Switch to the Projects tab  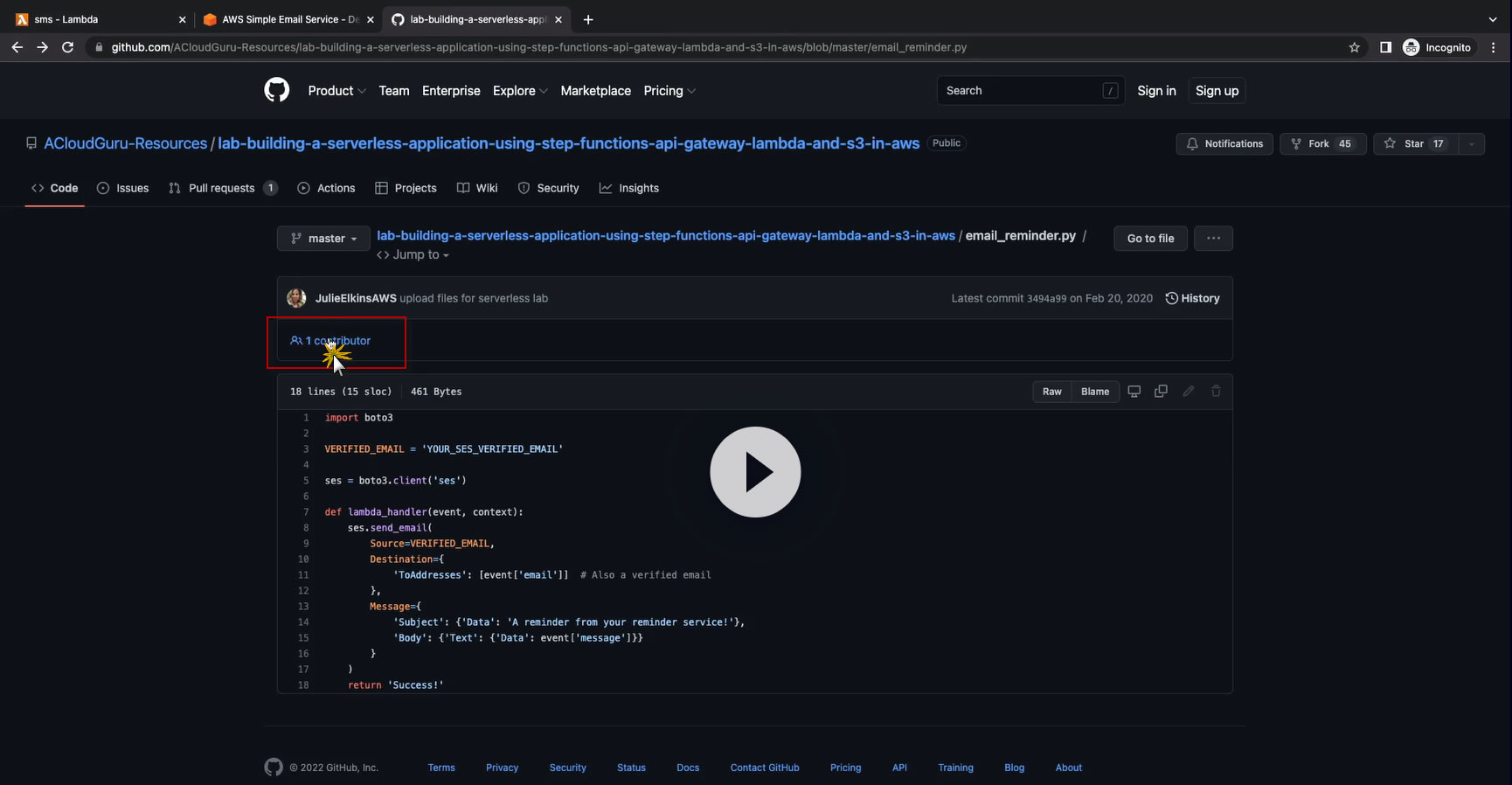(406, 188)
